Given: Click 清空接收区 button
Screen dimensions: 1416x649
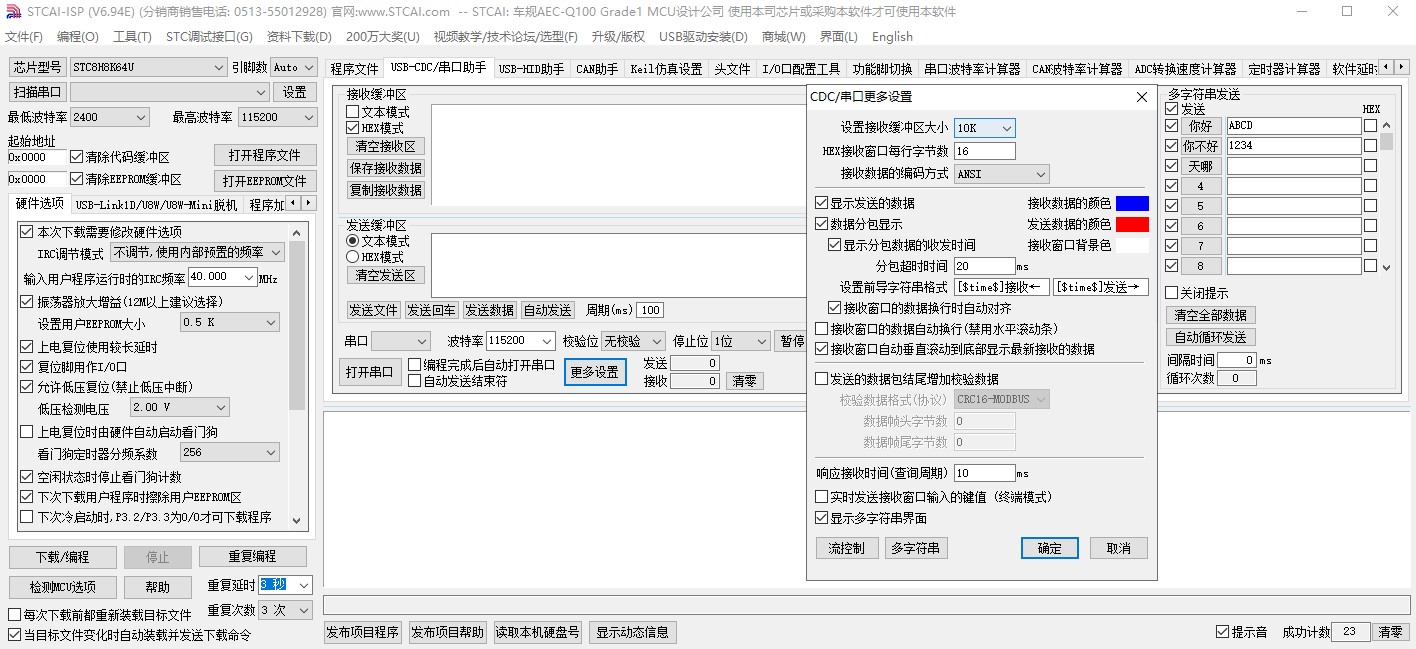Looking at the screenshot, I should (386, 146).
